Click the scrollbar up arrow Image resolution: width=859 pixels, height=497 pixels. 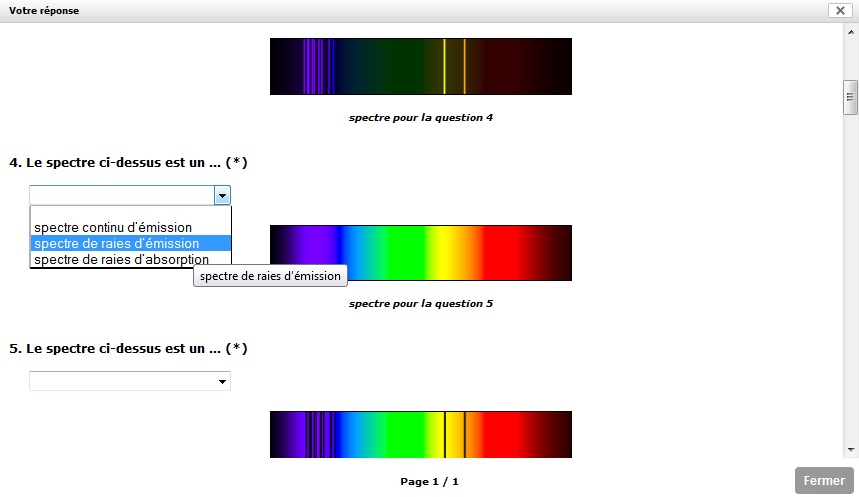tap(850, 31)
